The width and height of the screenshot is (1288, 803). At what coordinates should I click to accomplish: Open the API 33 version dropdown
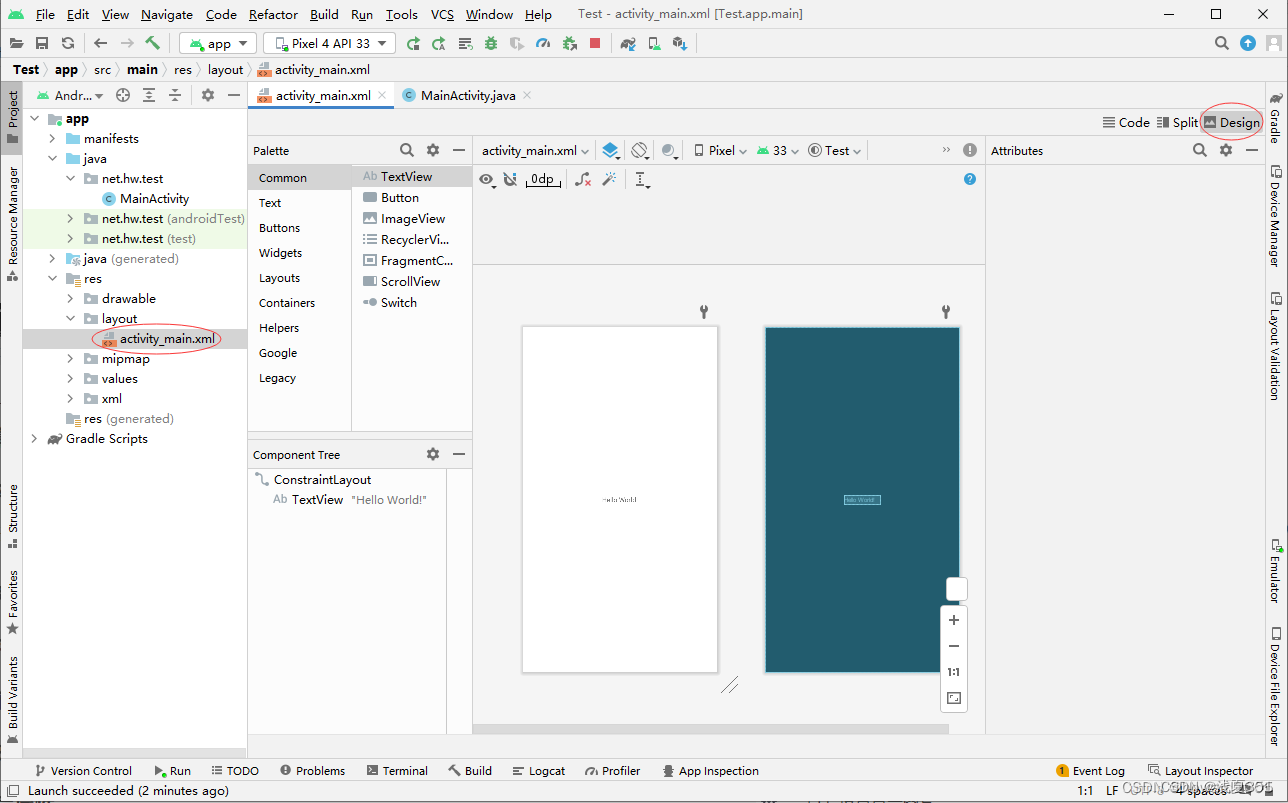pos(778,150)
